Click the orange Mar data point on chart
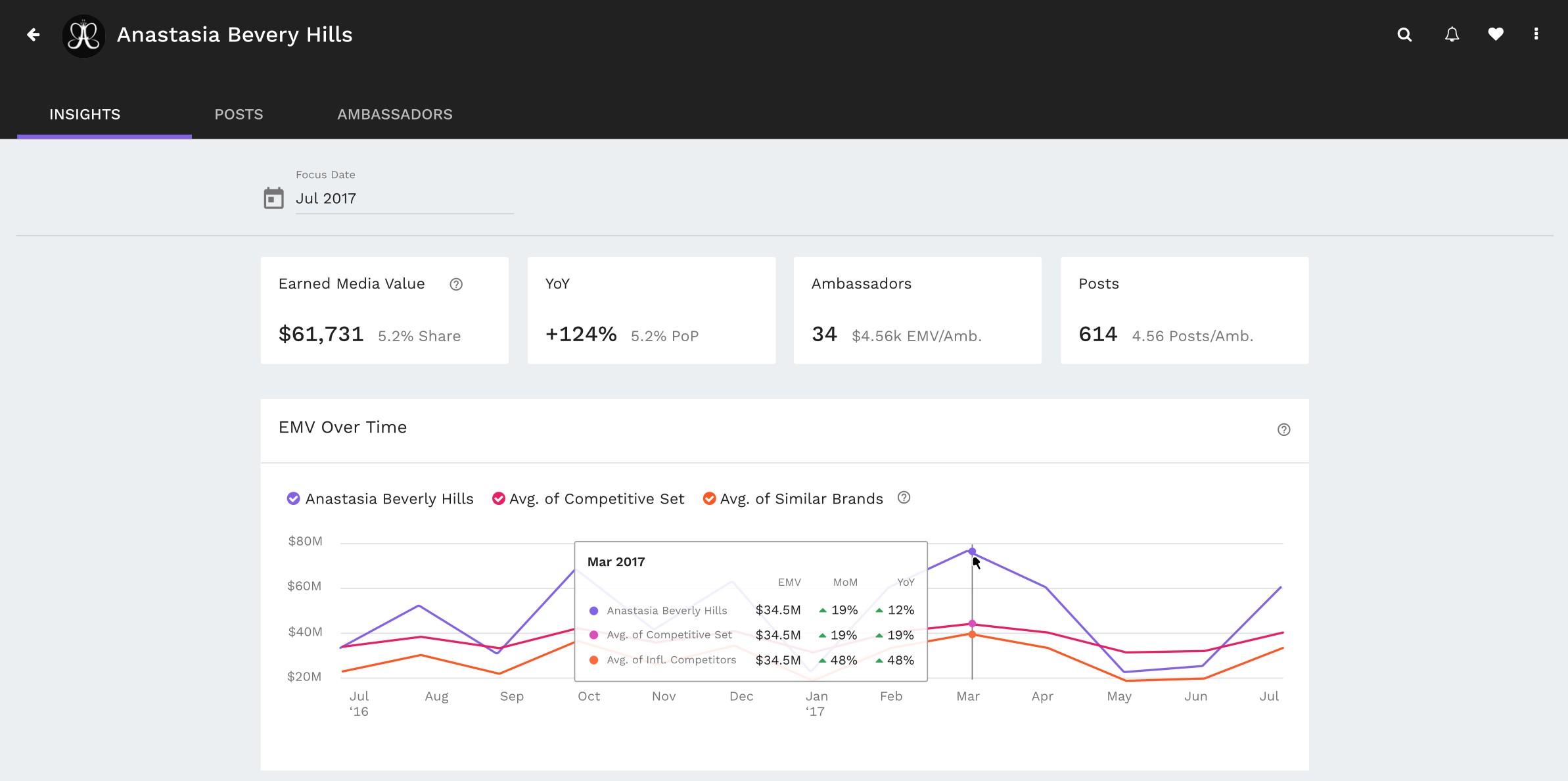Screen dimensions: 1568x781 [x=972, y=634]
